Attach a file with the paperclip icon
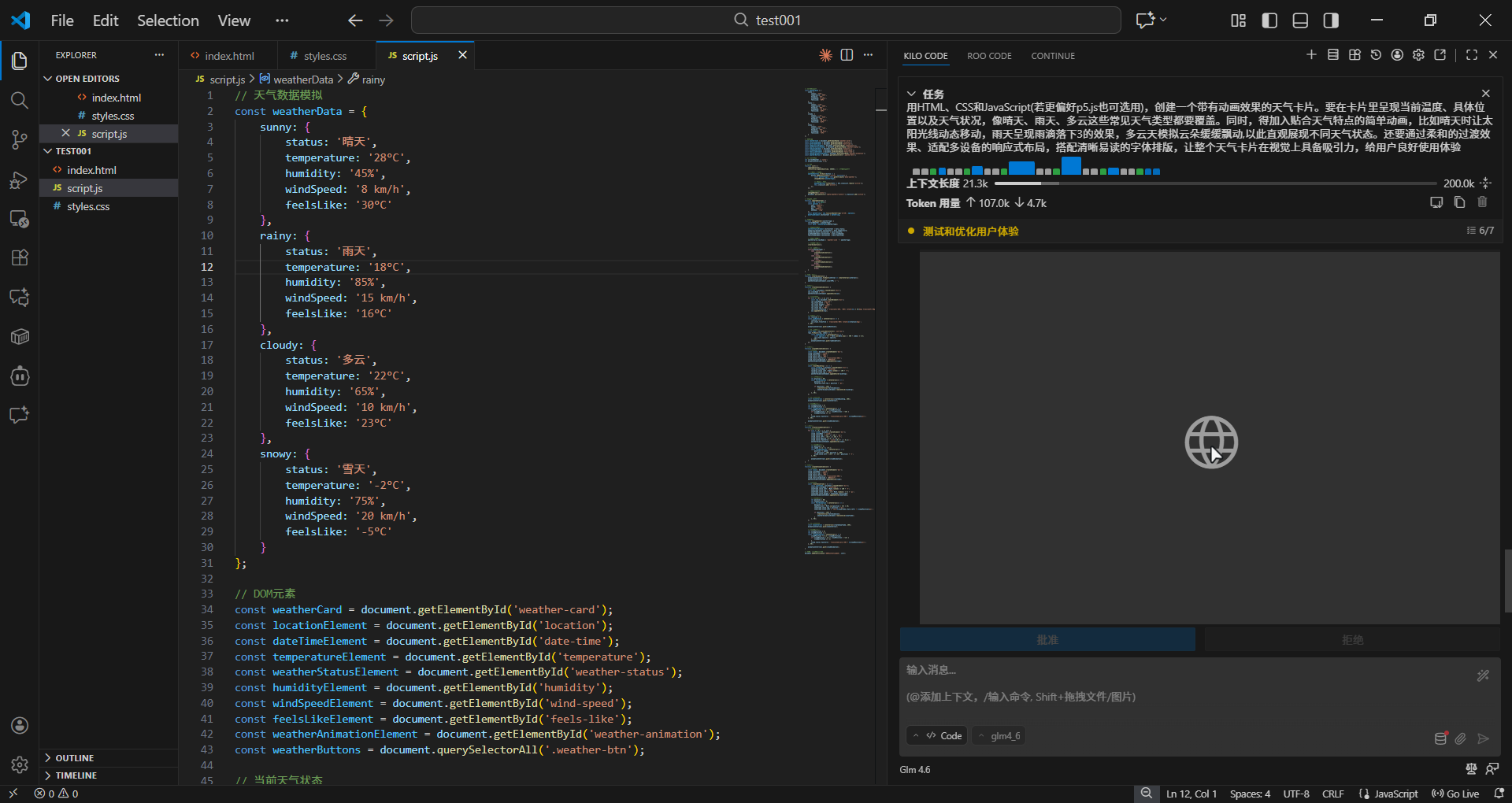 [1461, 738]
